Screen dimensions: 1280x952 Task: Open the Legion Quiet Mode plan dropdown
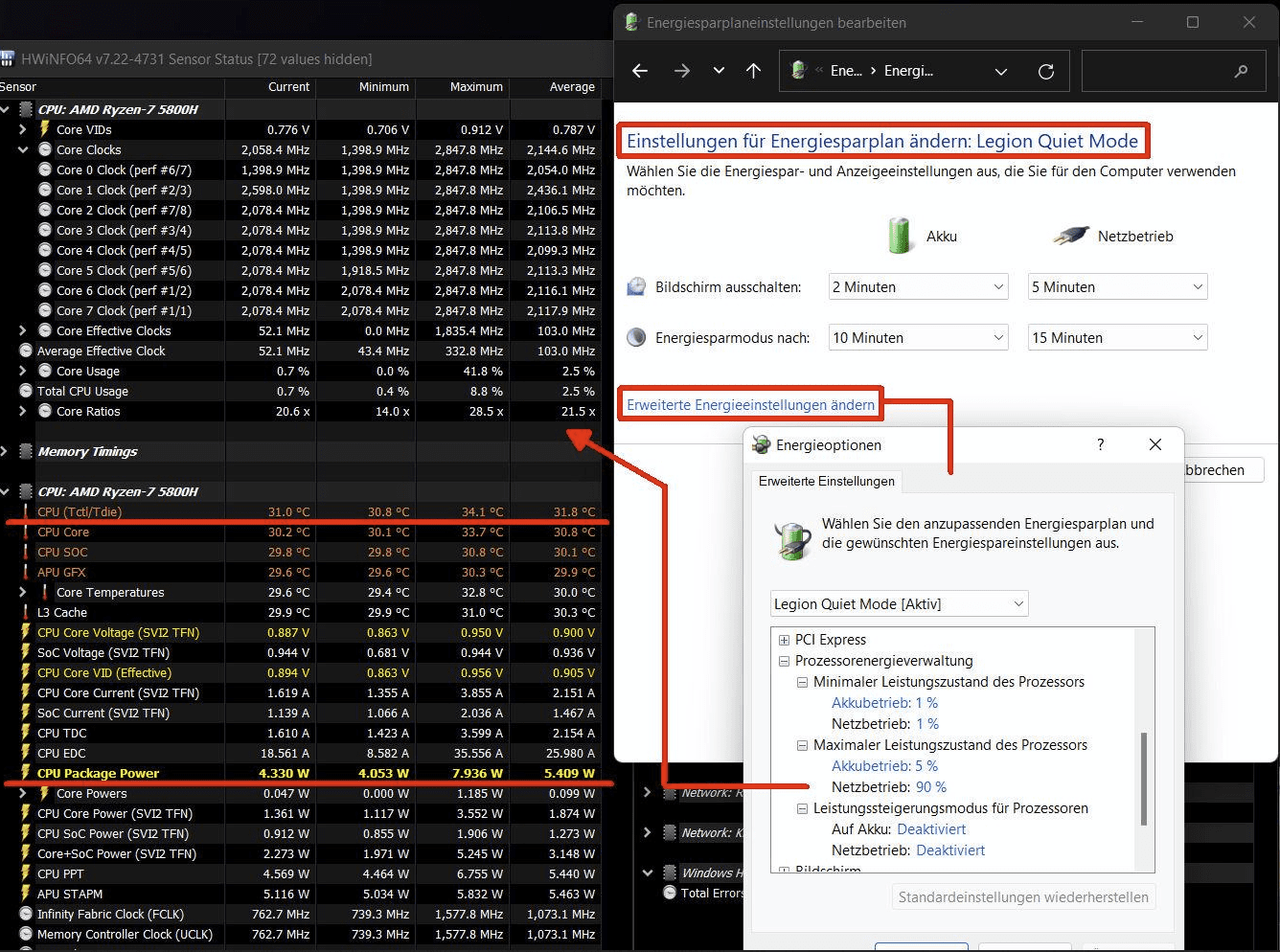click(900, 603)
